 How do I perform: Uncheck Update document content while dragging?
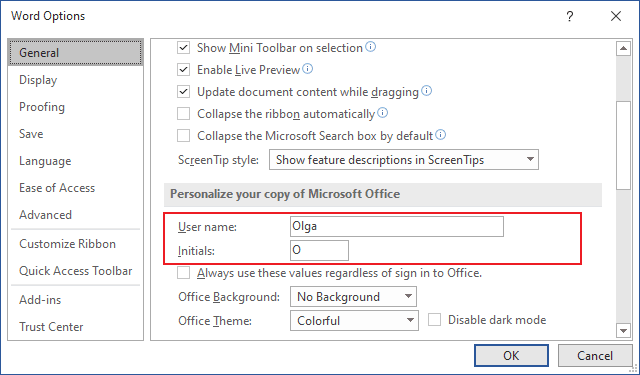coord(183,92)
